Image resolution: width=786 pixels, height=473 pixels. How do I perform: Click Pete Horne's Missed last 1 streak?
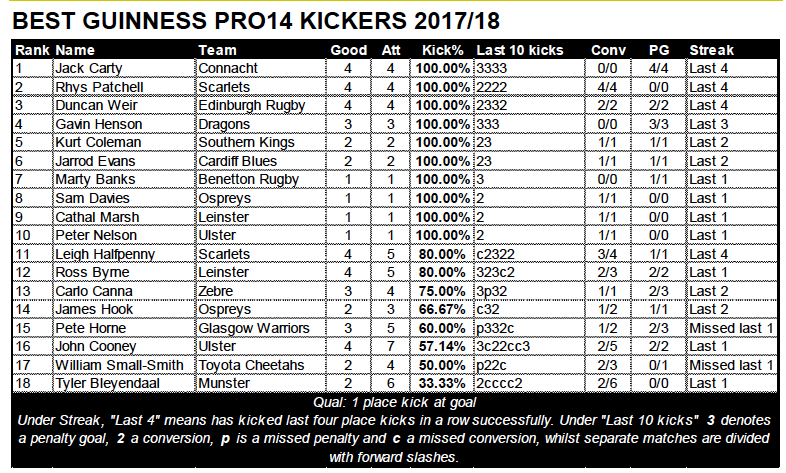click(x=732, y=328)
